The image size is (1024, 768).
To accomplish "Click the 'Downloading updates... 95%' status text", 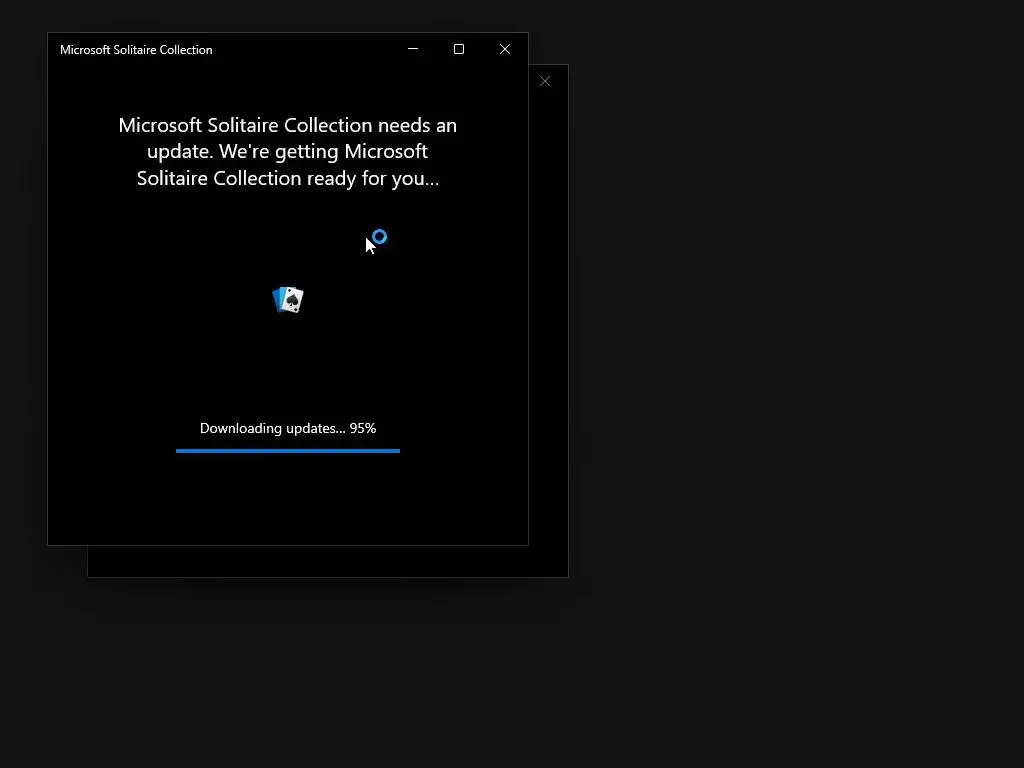I will coord(288,428).
